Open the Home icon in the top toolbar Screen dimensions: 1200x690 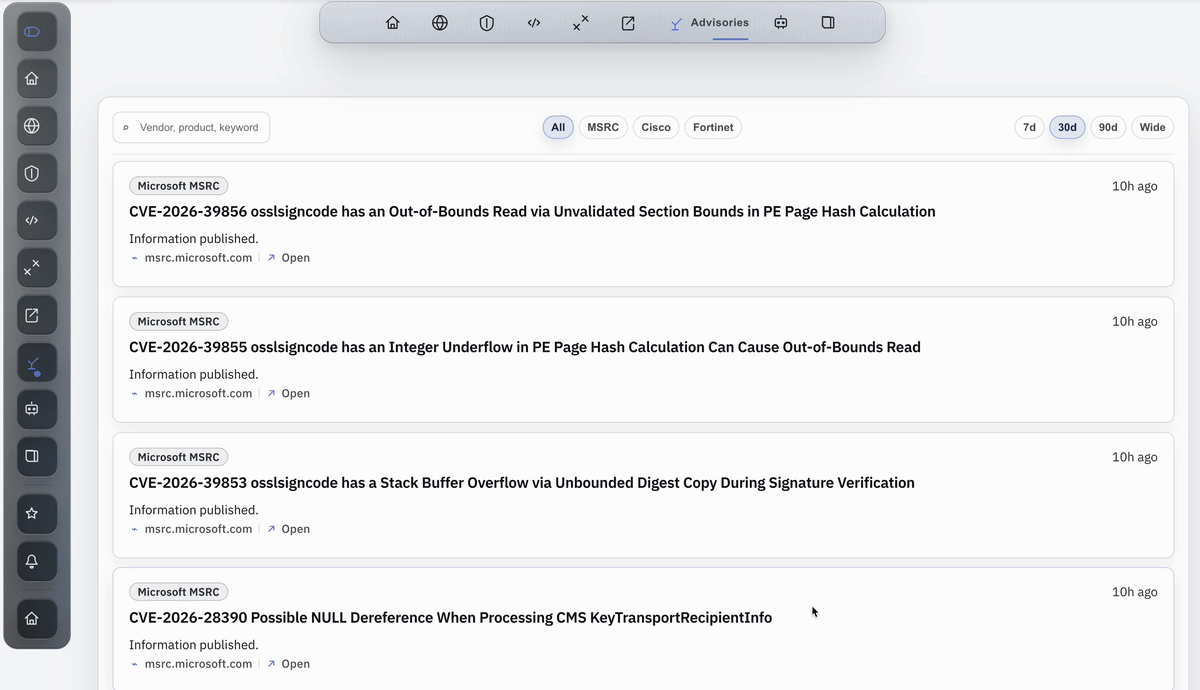click(393, 22)
